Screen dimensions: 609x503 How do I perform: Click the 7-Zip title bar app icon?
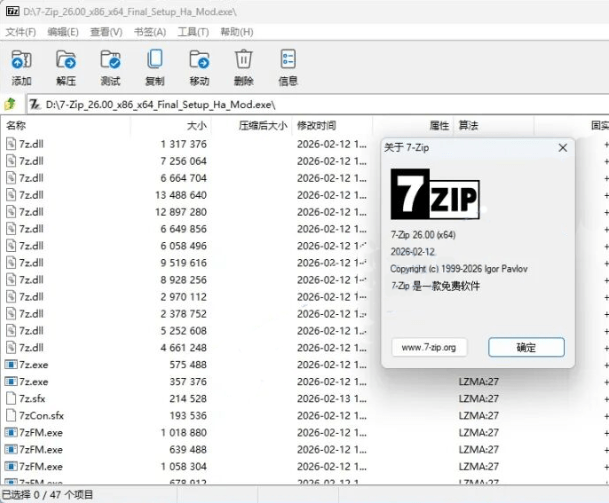pyautogui.click(x=12, y=11)
